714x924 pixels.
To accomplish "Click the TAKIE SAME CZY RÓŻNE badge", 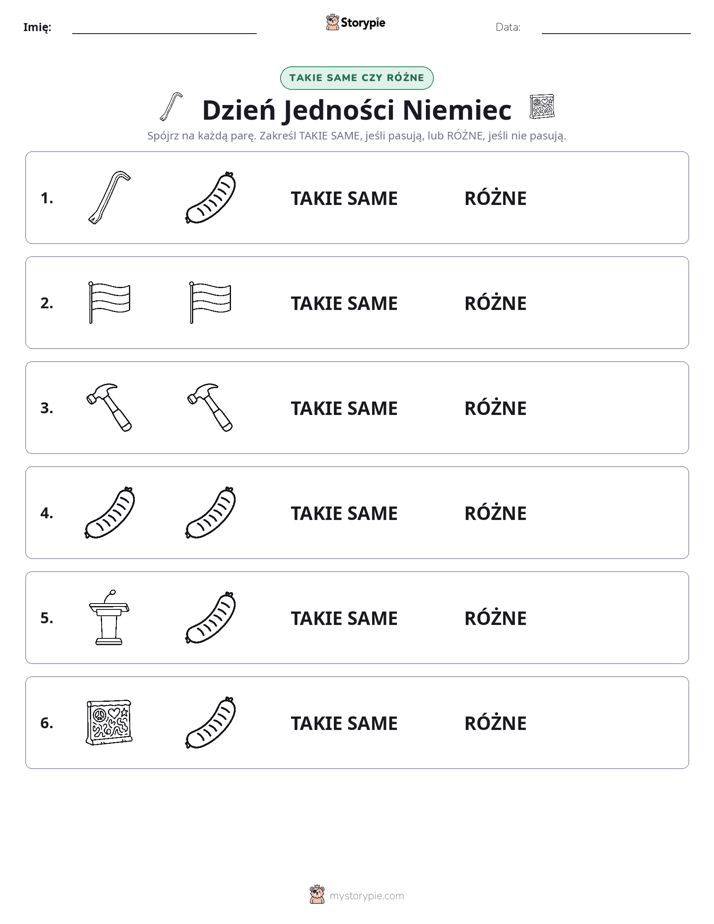I will tap(356, 78).
